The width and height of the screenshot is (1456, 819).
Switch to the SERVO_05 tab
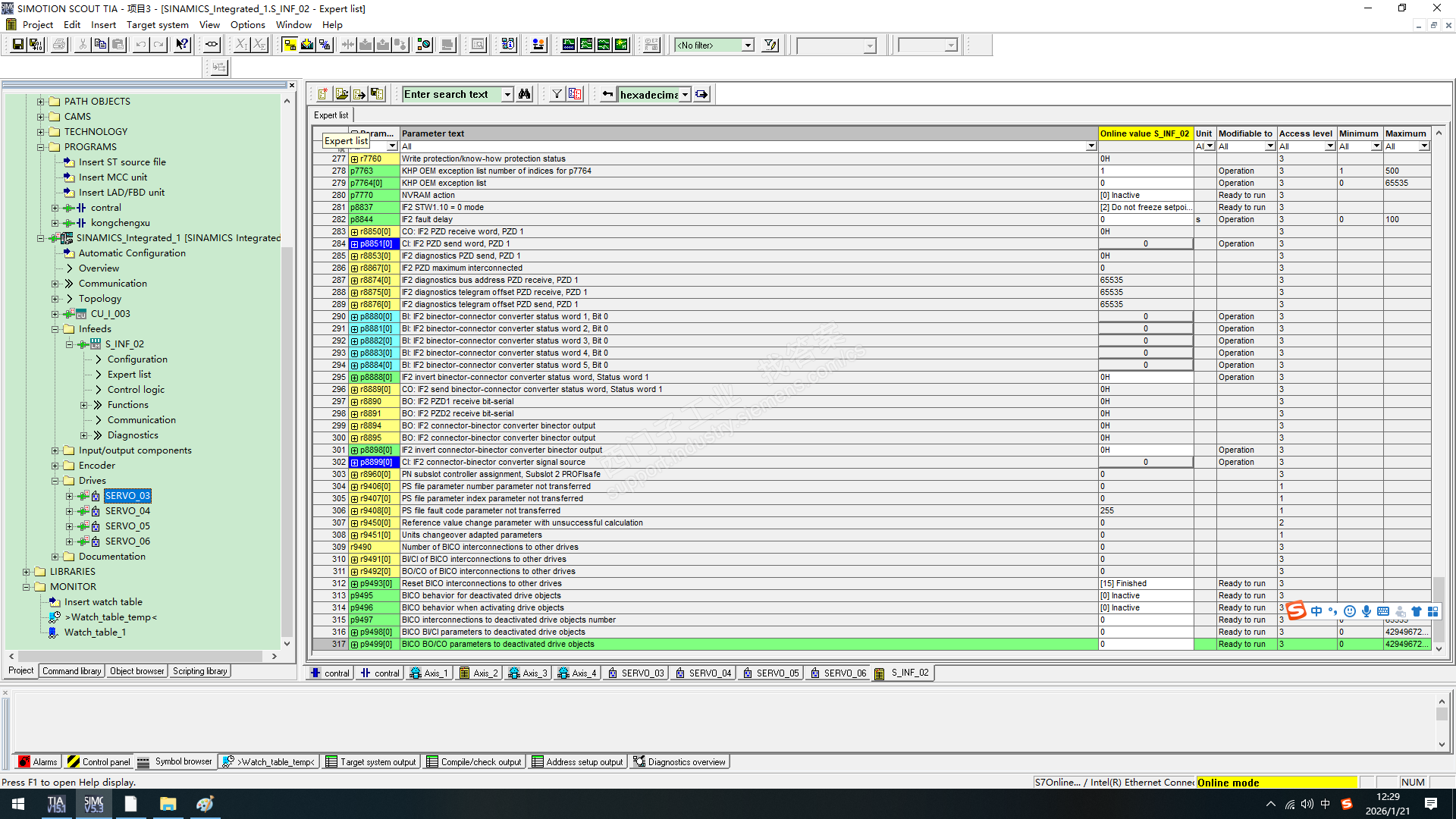(771, 673)
